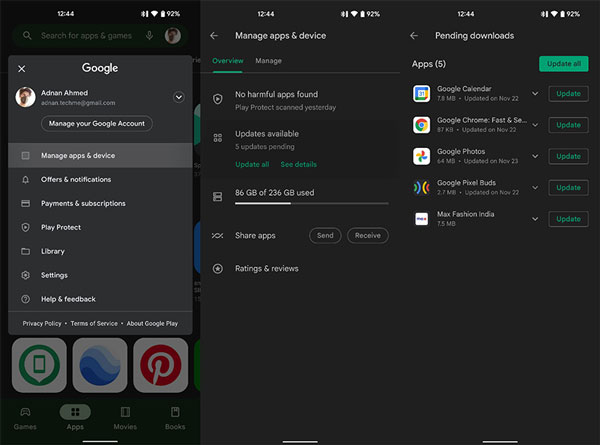Image resolution: width=600 pixels, height=445 pixels.
Task: Open Play Protect menu entry
Action: pos(100,227)
